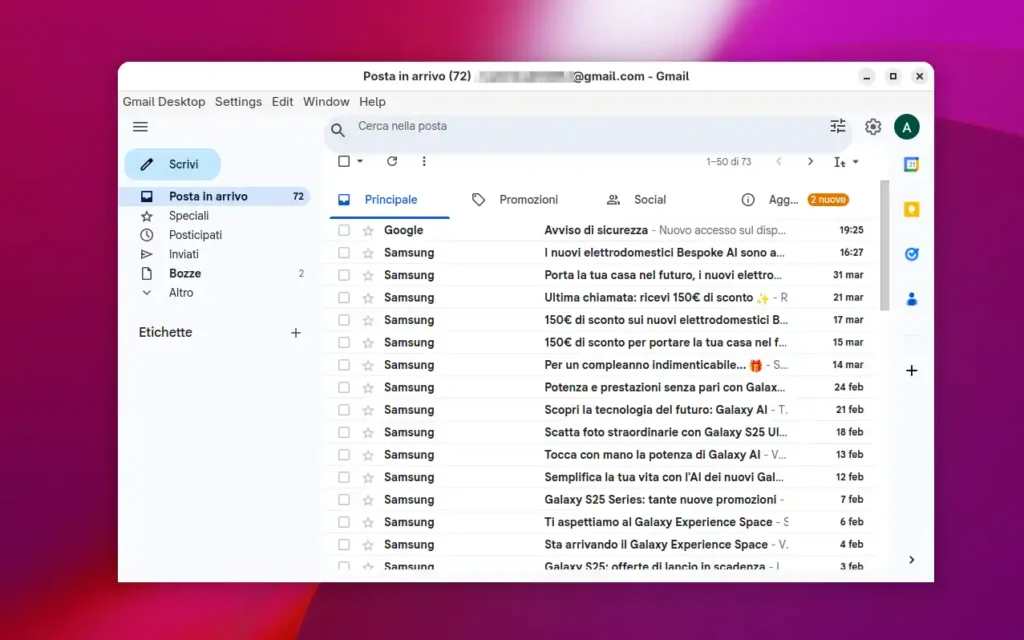Tick checkbox for Google Avviso di sicurezza email
The image size is (1024, 640).
pyautogui.click(x=344, y=231)
